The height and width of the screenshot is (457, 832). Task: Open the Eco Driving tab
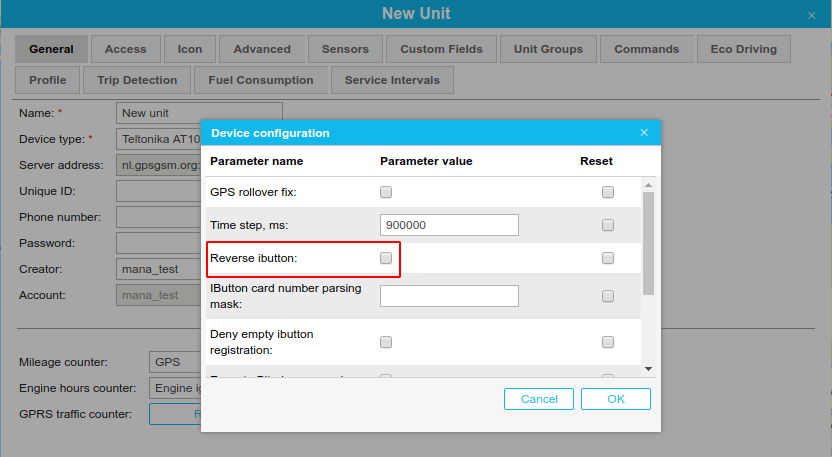pyautogui.click(x=743, y=49)
